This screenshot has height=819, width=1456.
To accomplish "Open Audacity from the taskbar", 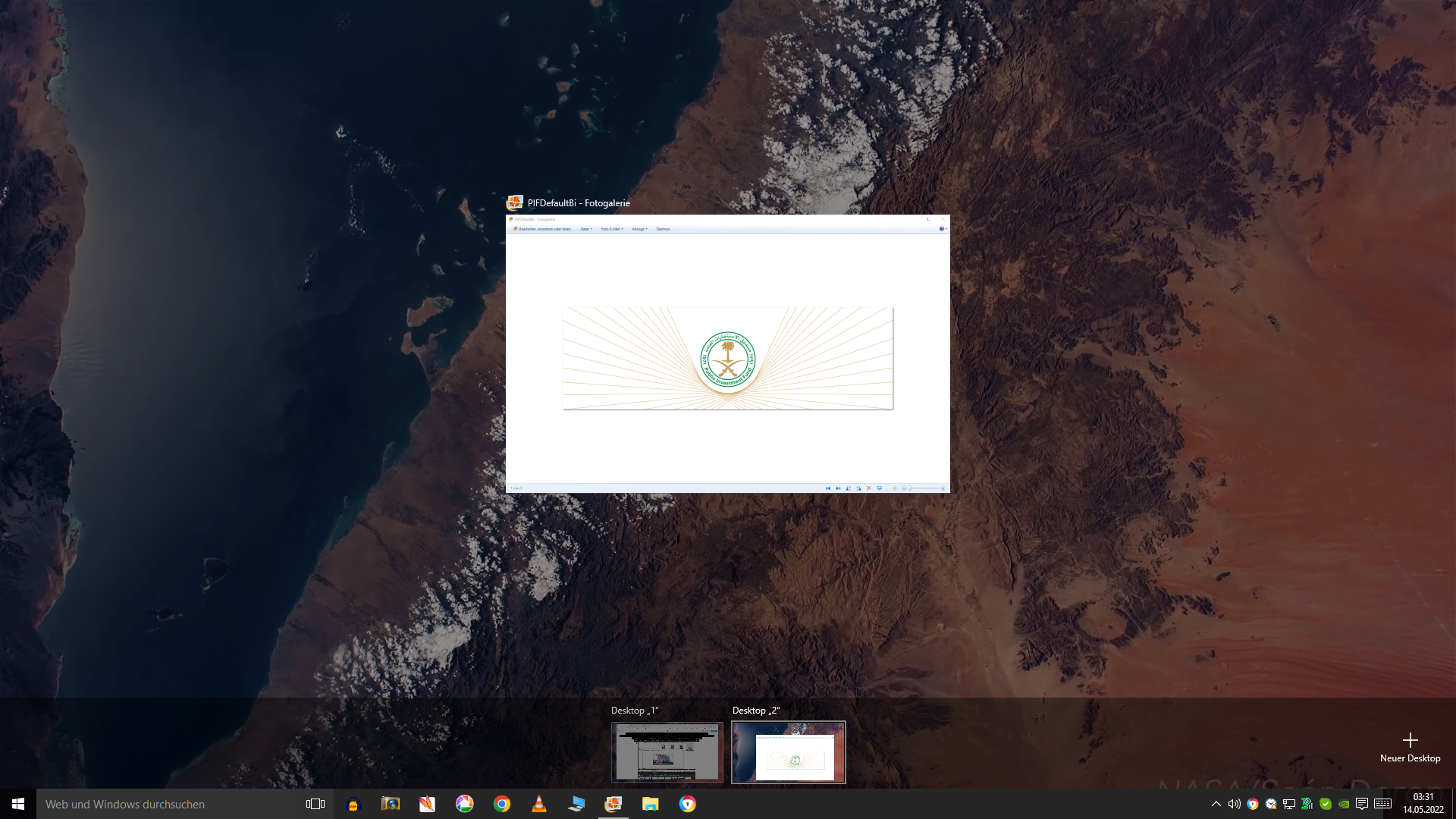I will (353, 804).
